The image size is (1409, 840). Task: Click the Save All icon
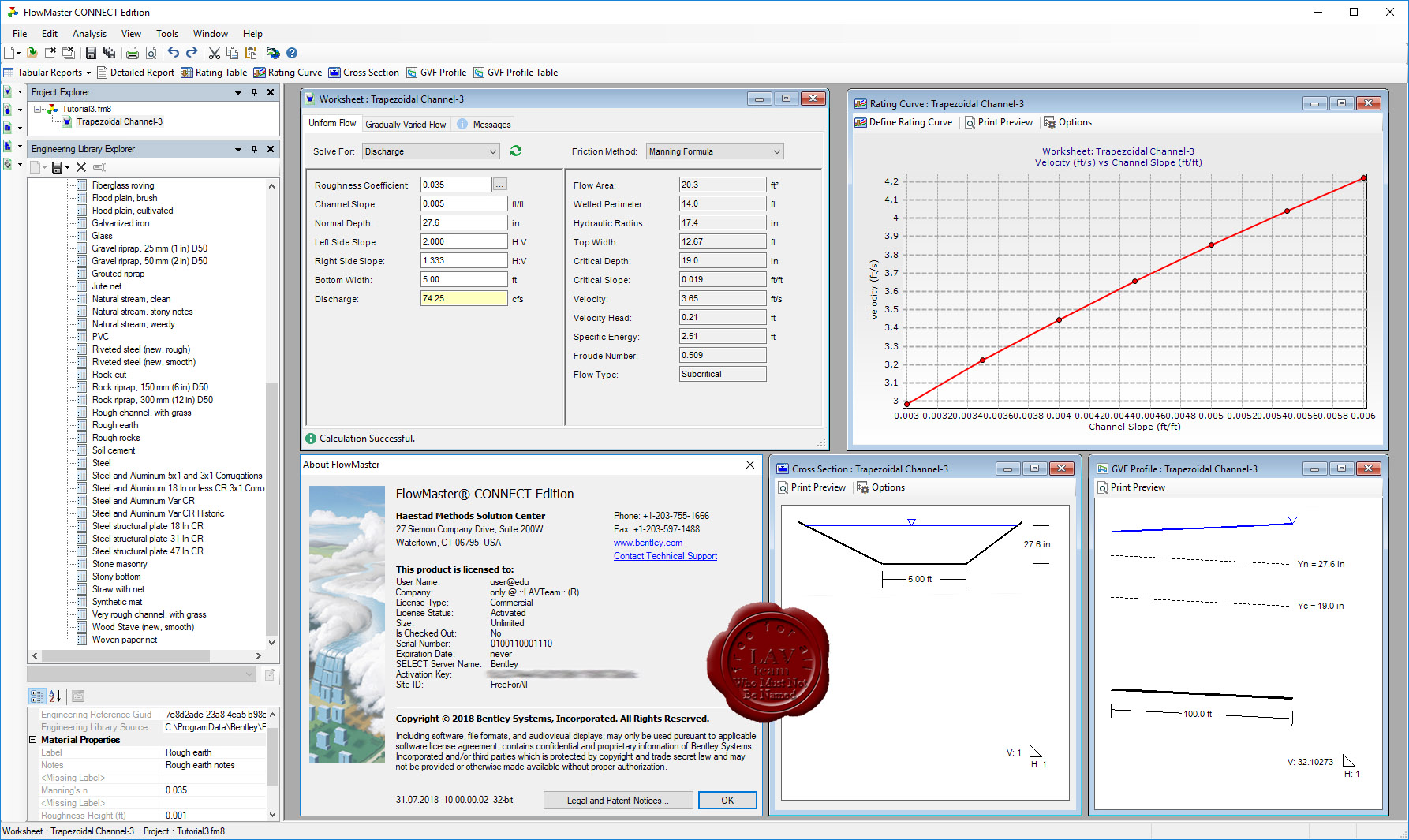(x=110, y=53)
